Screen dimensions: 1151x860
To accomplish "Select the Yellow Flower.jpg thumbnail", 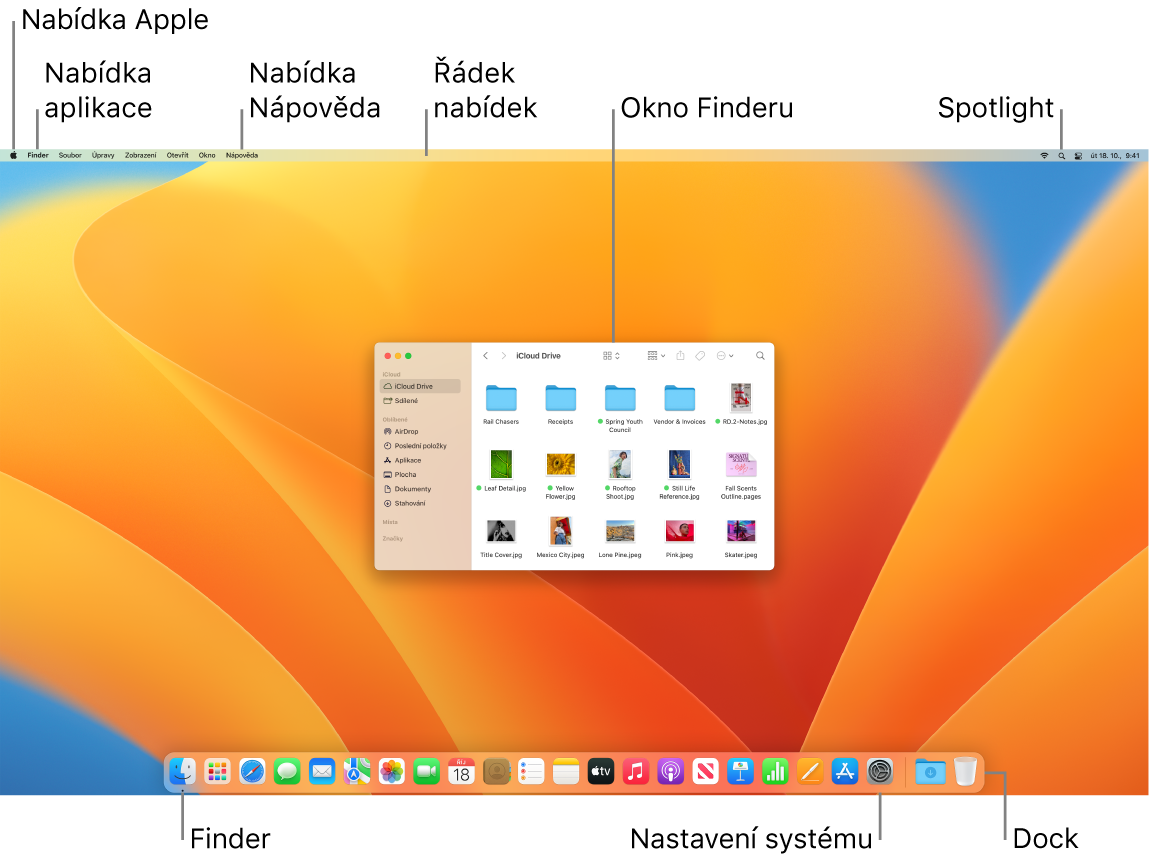I will 561,464.
